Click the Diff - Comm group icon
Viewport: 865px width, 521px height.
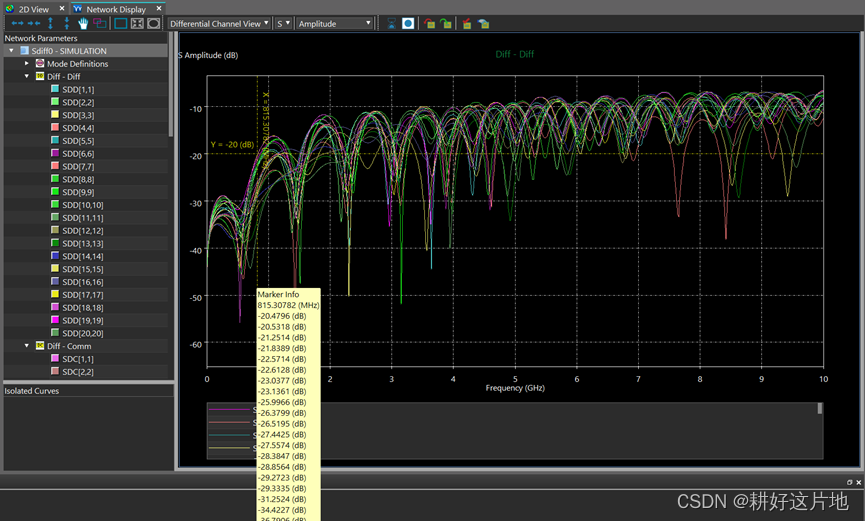tap(40, 345)
